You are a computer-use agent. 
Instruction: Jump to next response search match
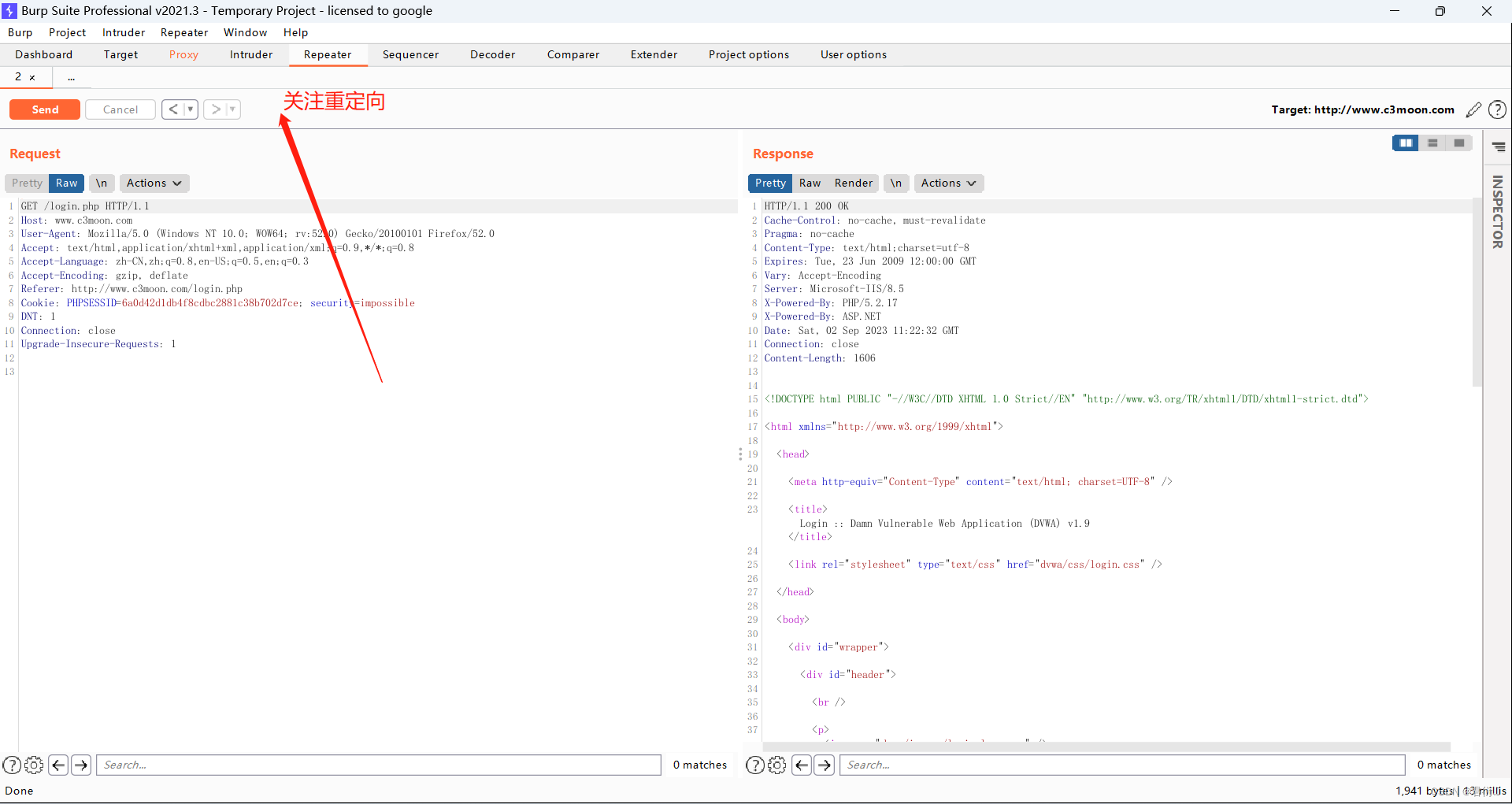coord(825,765)
